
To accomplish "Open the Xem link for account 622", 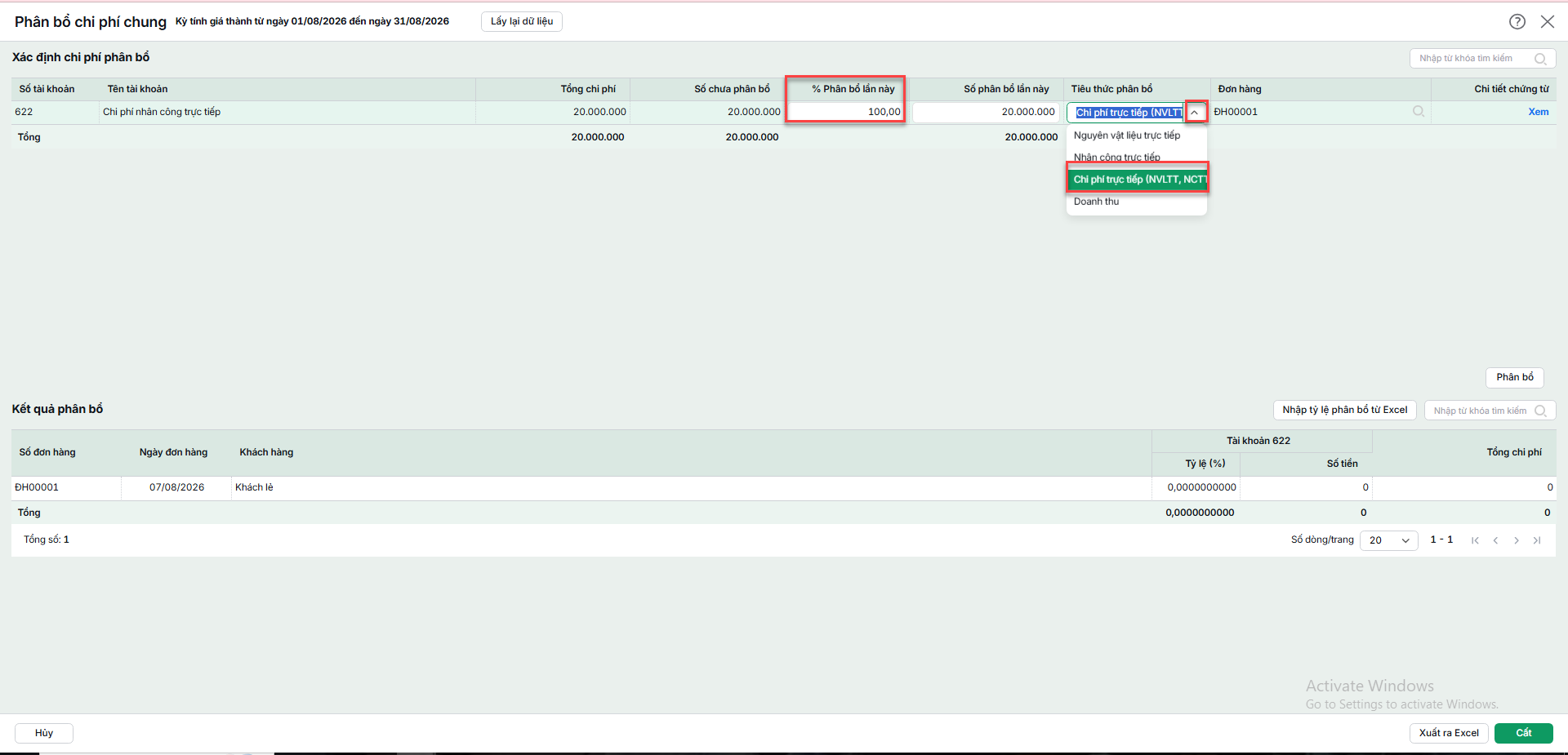I will [1539, 112].
